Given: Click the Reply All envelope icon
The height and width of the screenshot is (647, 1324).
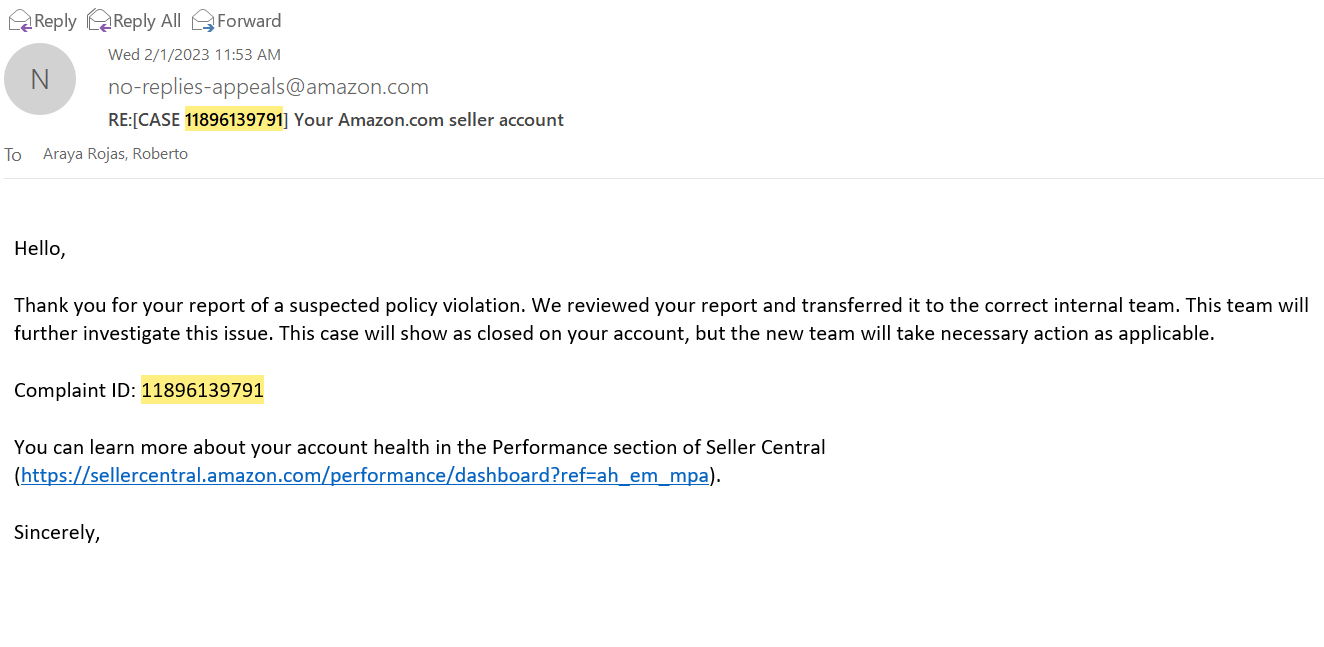Looking at the screenshot, I should coord(99,20).
